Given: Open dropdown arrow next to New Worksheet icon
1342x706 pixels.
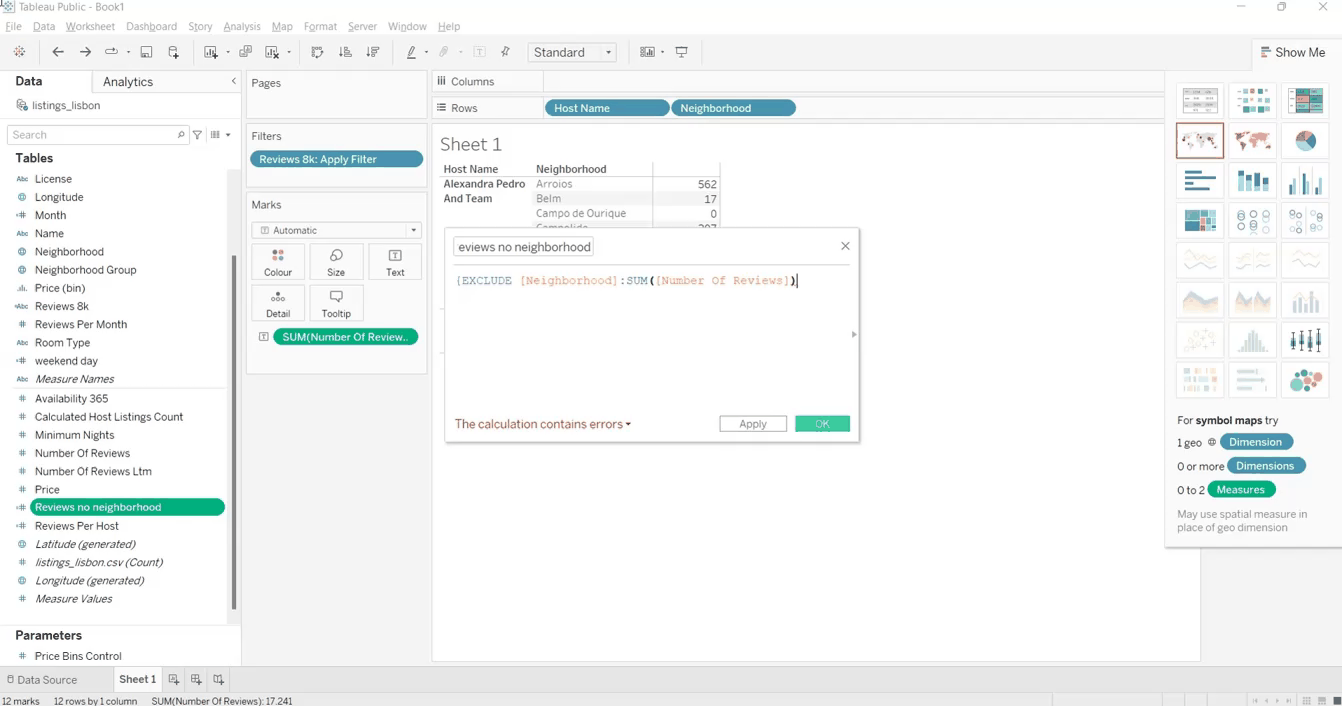Looking at the screenshot, I should tap(228, 52).
